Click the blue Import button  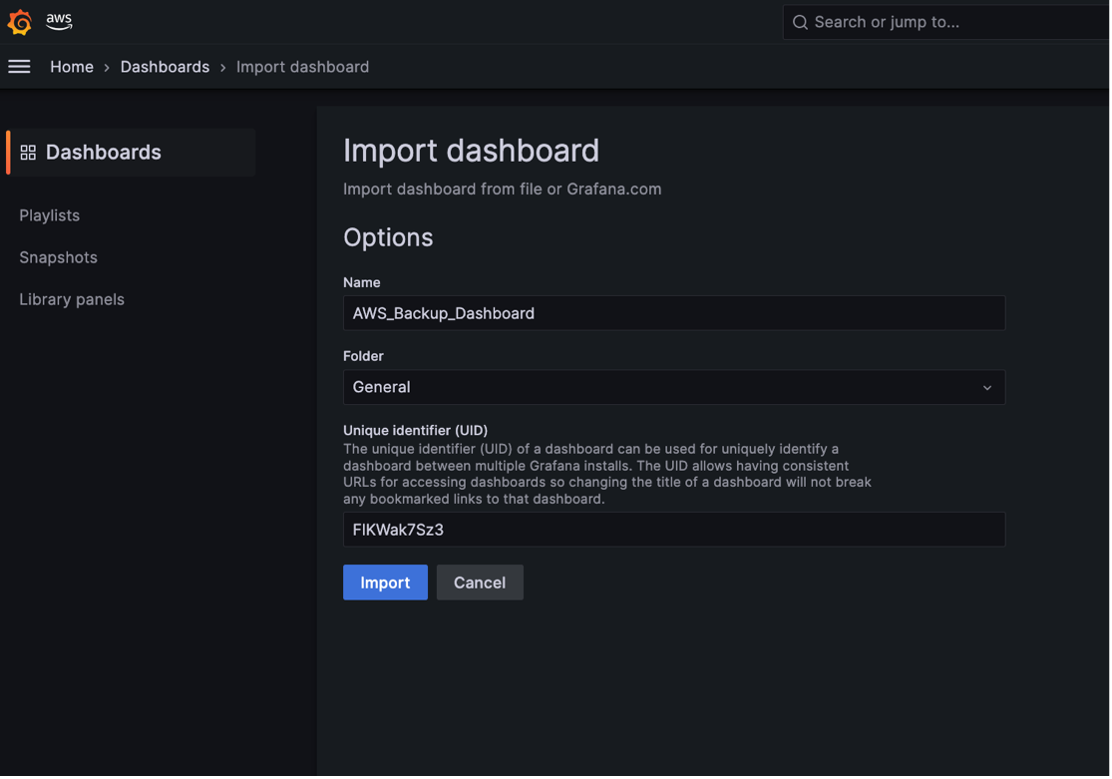coord(385,582)
